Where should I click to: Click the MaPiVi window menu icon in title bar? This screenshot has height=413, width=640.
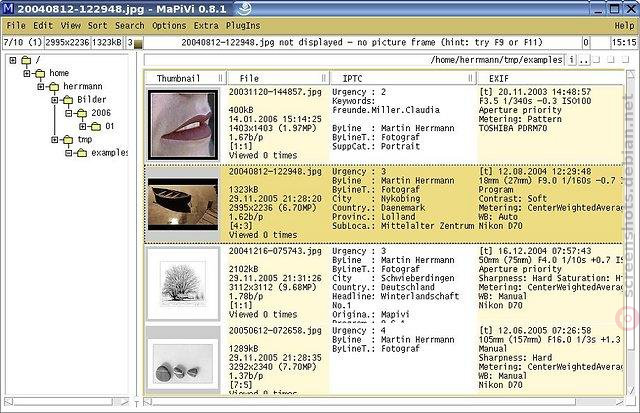(x=8, y=8)
